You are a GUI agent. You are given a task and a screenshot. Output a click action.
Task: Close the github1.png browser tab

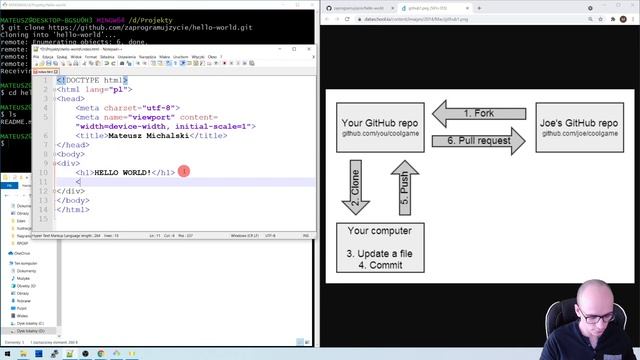coord(467,8)
